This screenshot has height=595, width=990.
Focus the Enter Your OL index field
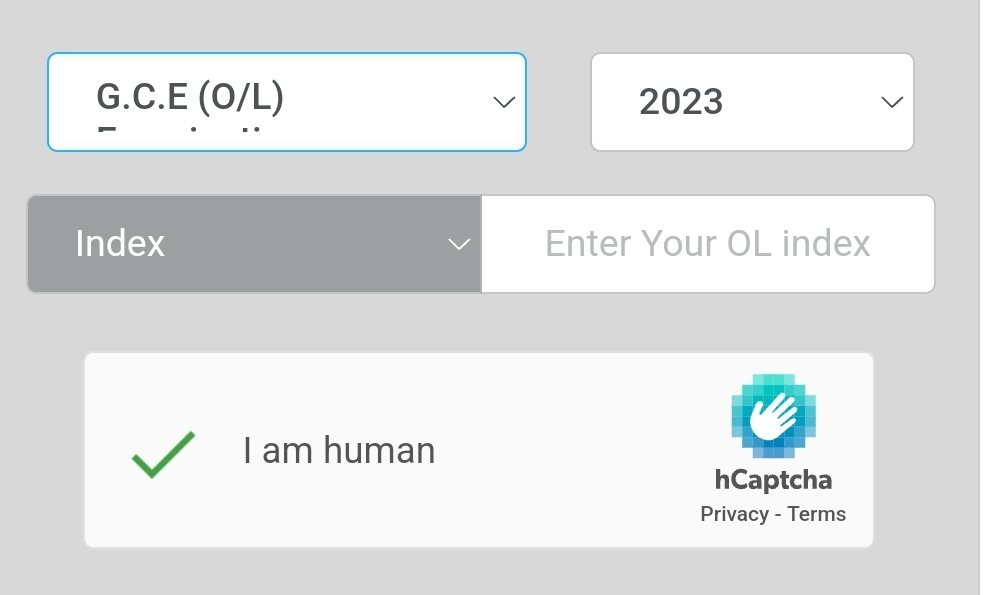[708, 244]
